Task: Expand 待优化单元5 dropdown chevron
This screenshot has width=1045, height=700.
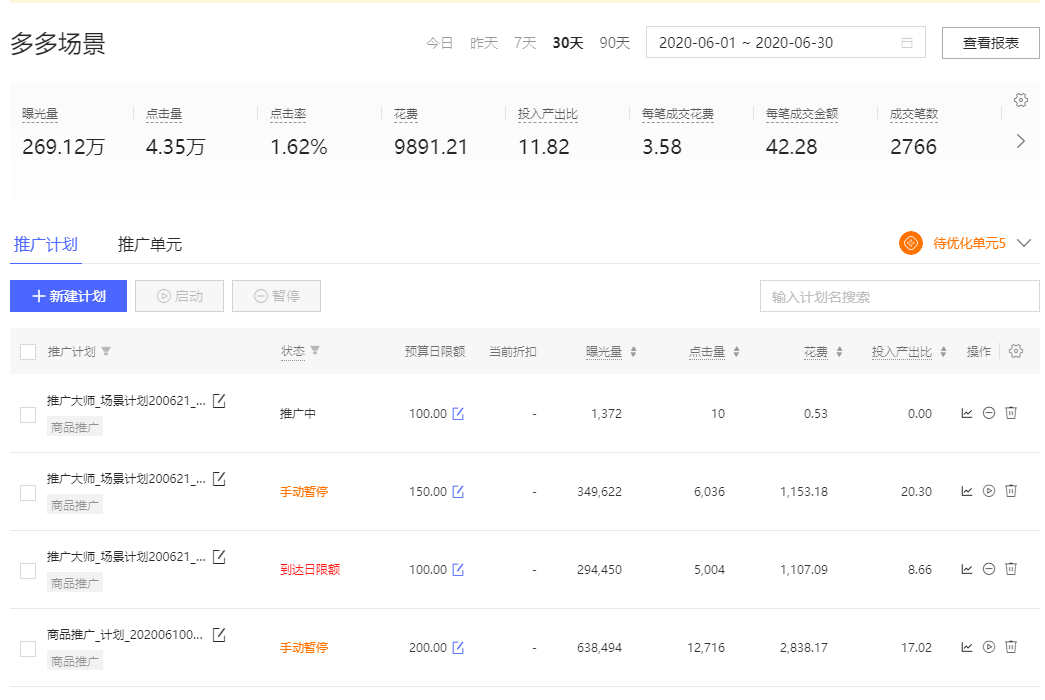Action: pyautogui.click(x=1023, y=243)
